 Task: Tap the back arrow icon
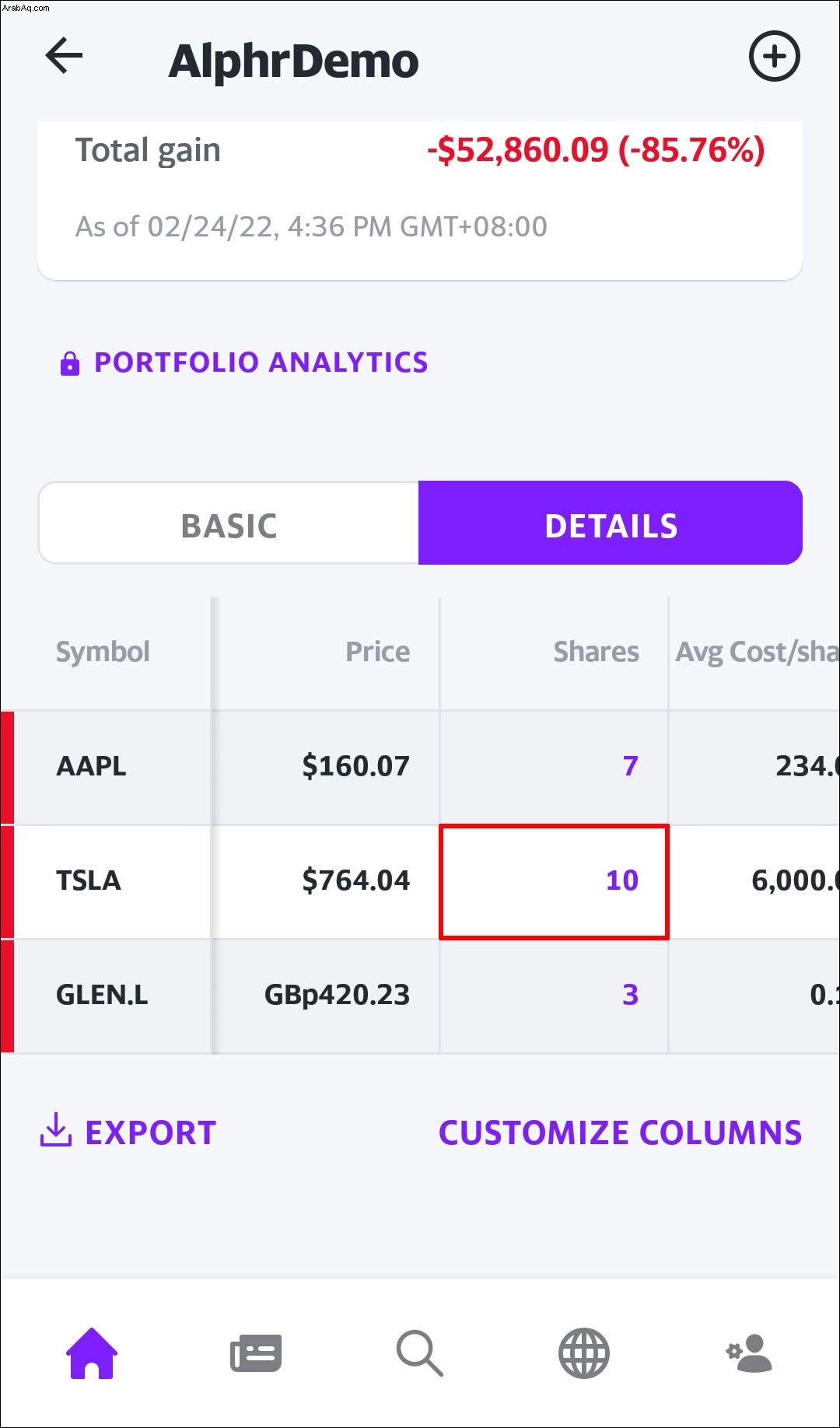(64, 56)
